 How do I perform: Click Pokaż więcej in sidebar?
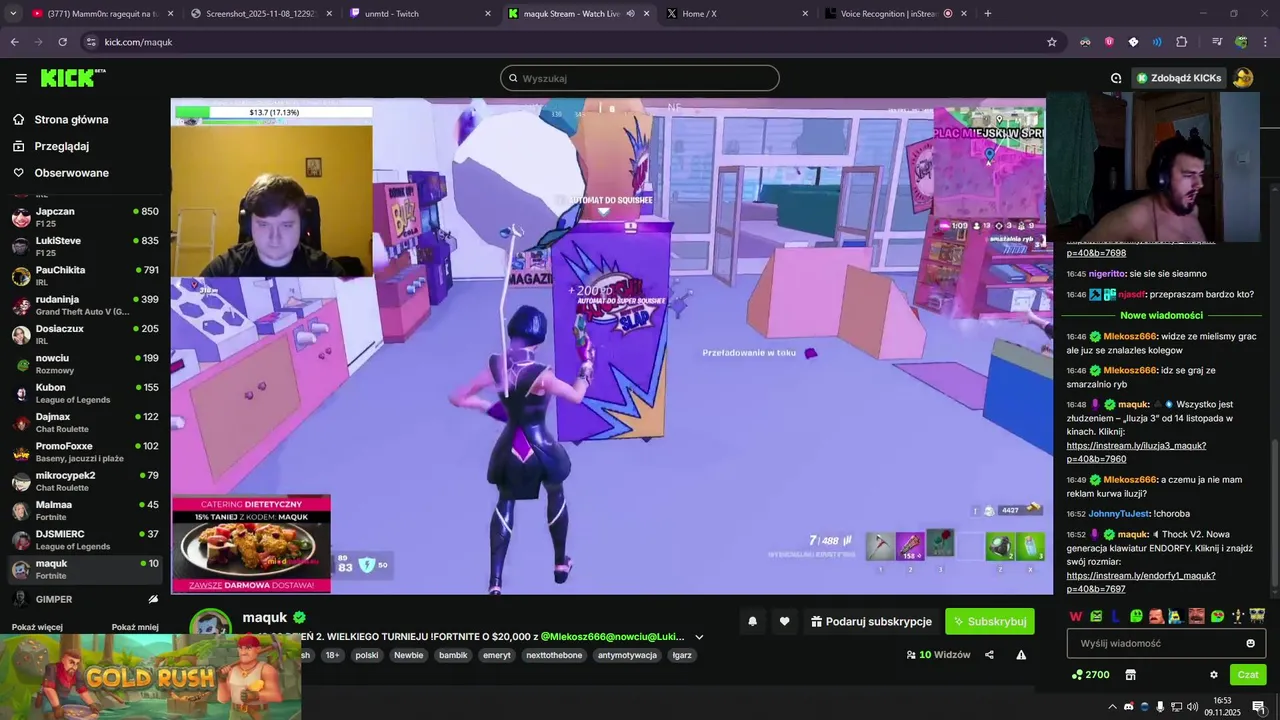click(x=37, y=627)
